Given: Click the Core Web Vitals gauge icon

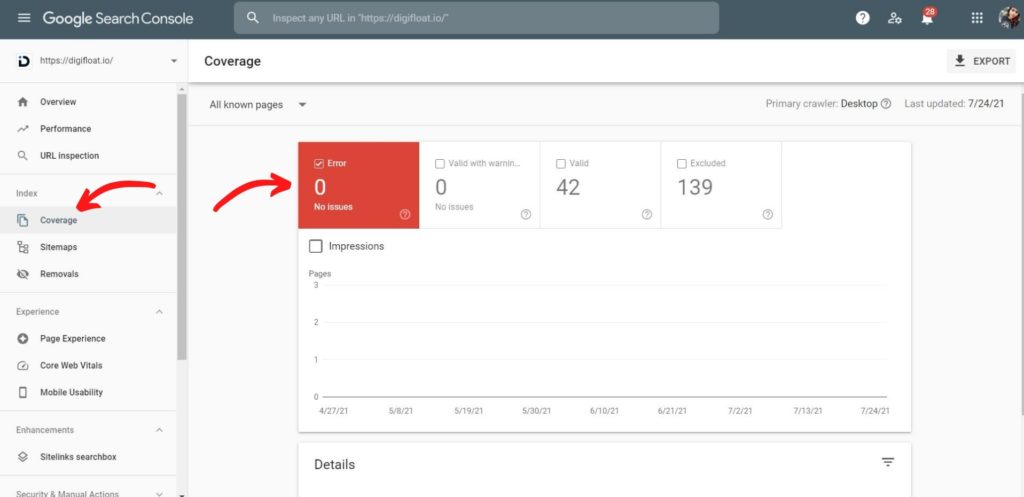Looking at the screenshot, I should [23, 365].
